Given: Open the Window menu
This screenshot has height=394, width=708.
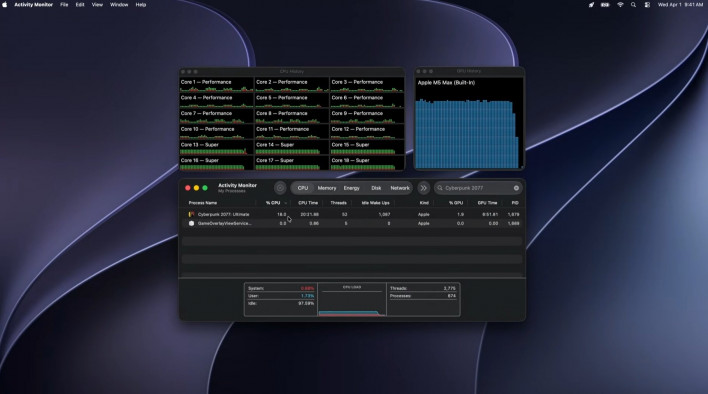Looking at the screenshot, I should [119, 5].
